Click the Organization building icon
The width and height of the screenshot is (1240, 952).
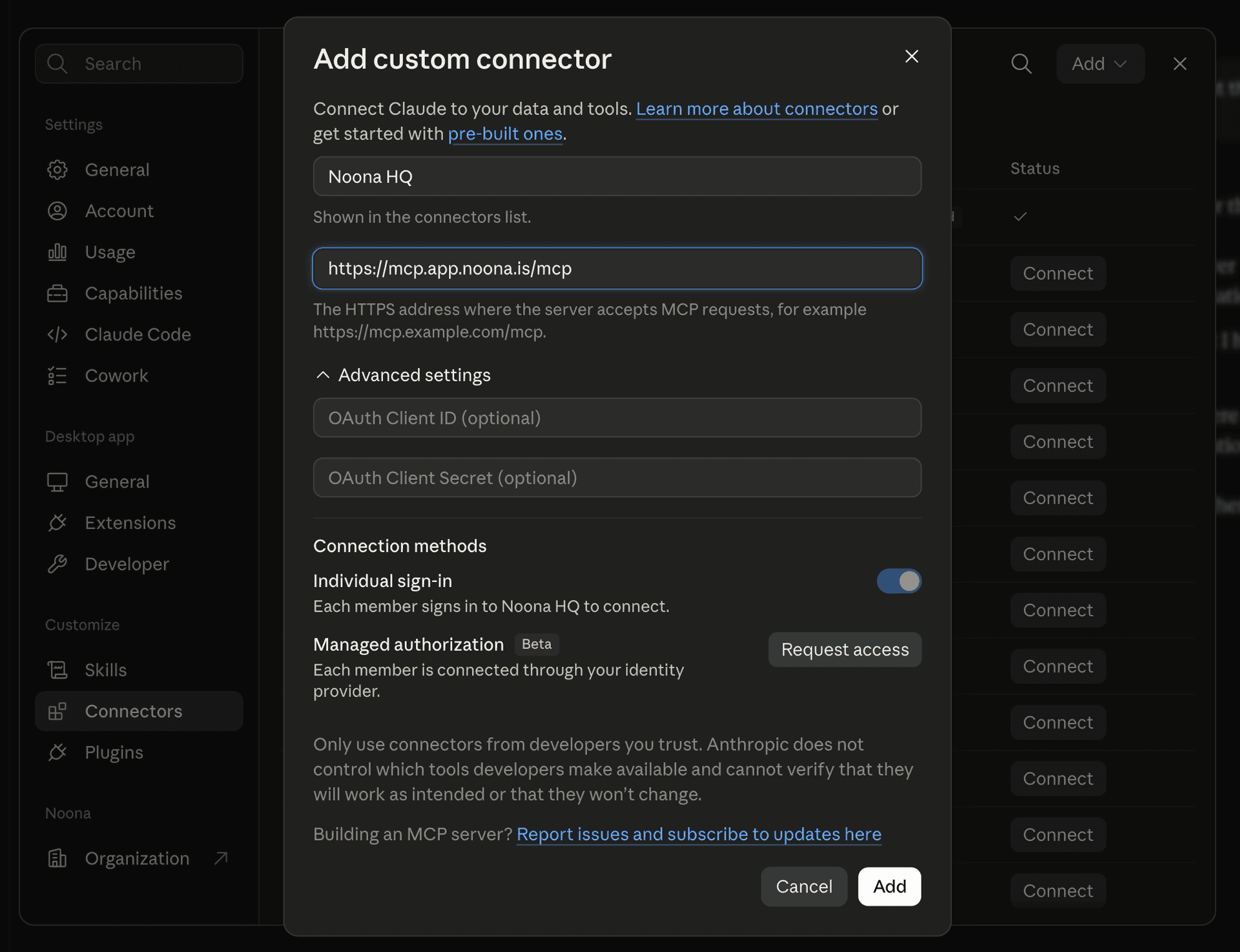(x=57, y=858)
